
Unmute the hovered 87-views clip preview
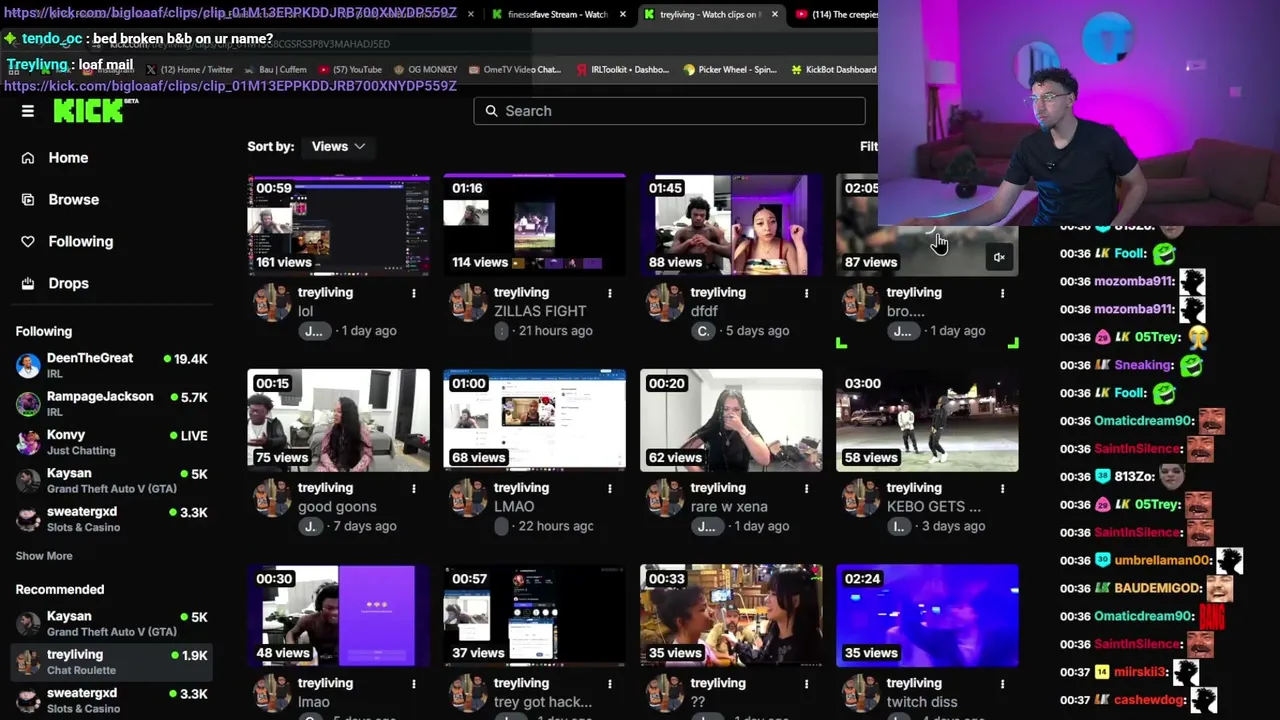(999, 258)
